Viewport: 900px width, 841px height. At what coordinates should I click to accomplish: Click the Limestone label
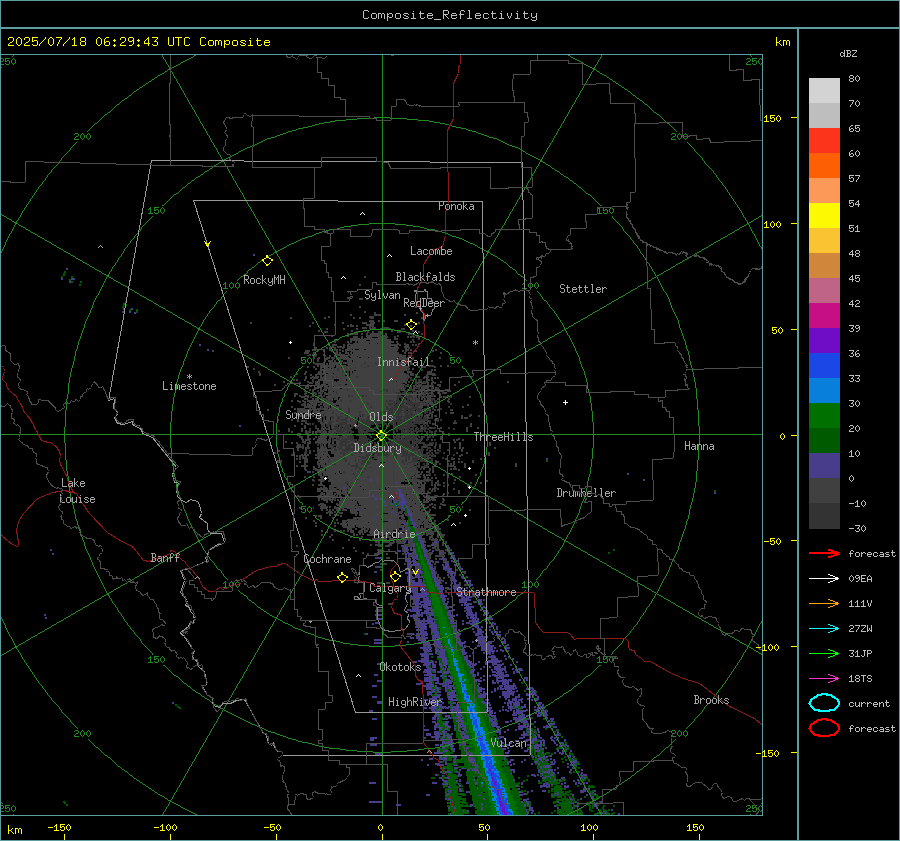click(x=189, y=386)
